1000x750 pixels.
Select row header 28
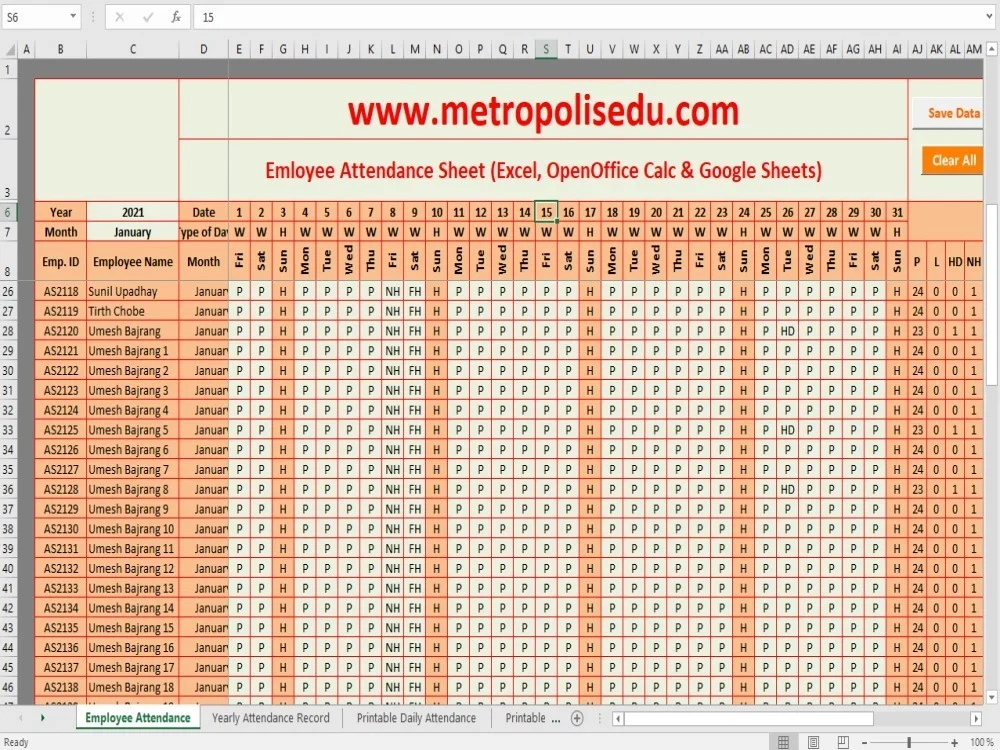coord(8,331)
